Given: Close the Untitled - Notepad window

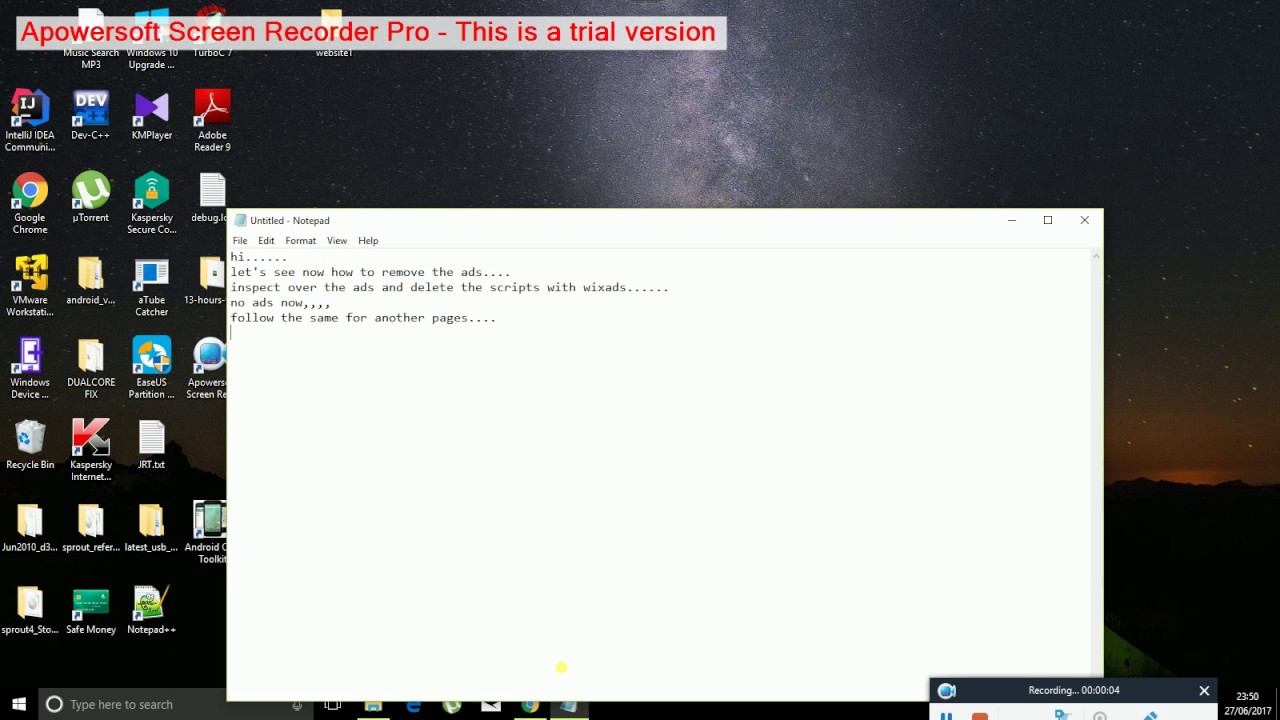Looking at the screenshot, I should (x=1084, y=220).
